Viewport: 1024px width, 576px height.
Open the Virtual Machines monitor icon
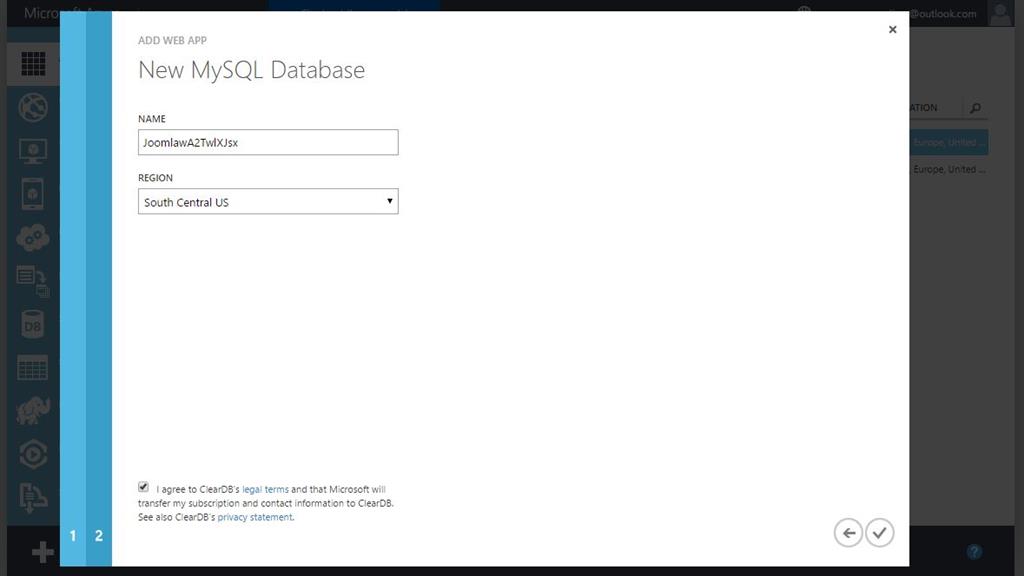(33, 152)
